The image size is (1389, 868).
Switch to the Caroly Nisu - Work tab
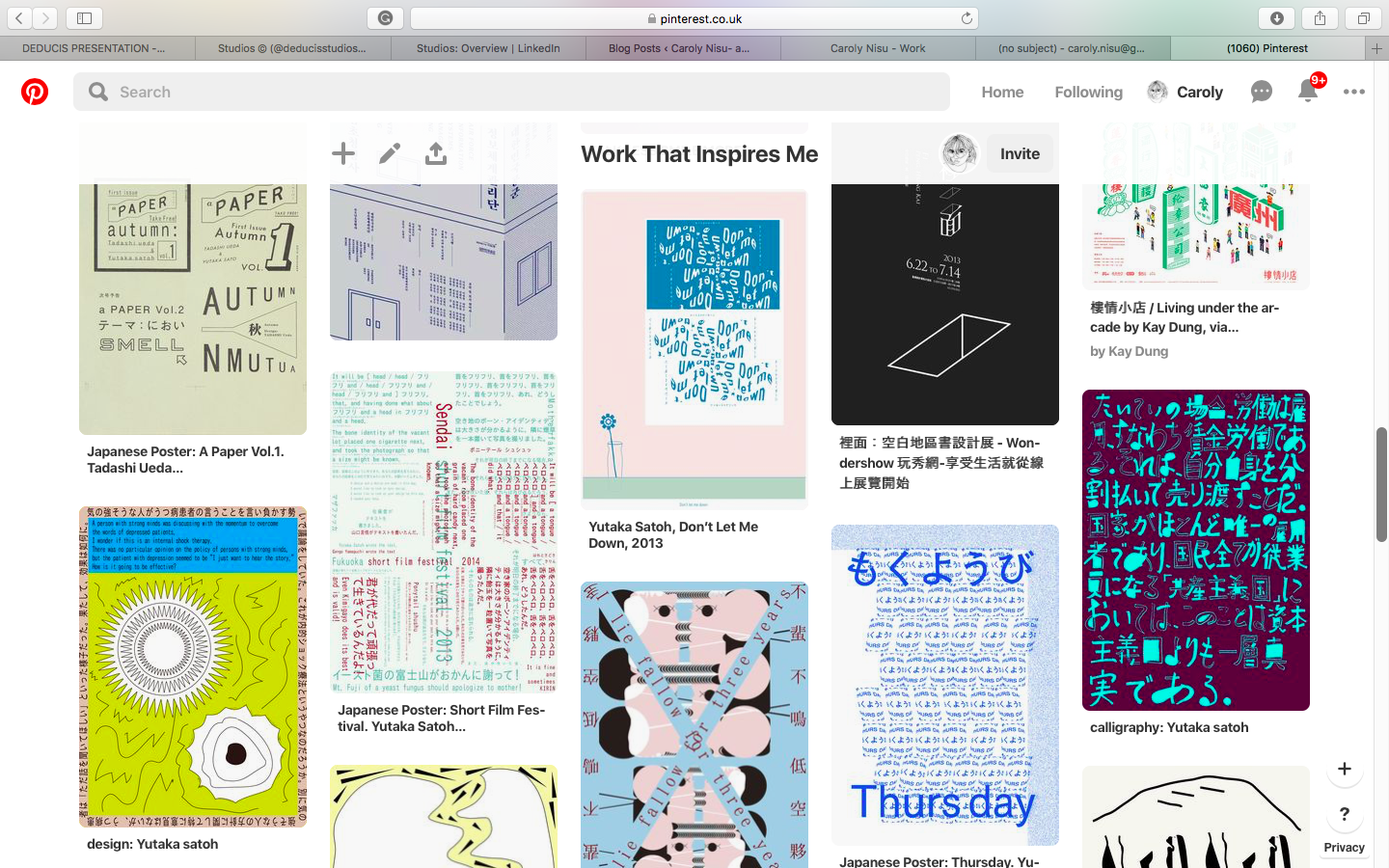pyautogui.click(x=878, y=48)
